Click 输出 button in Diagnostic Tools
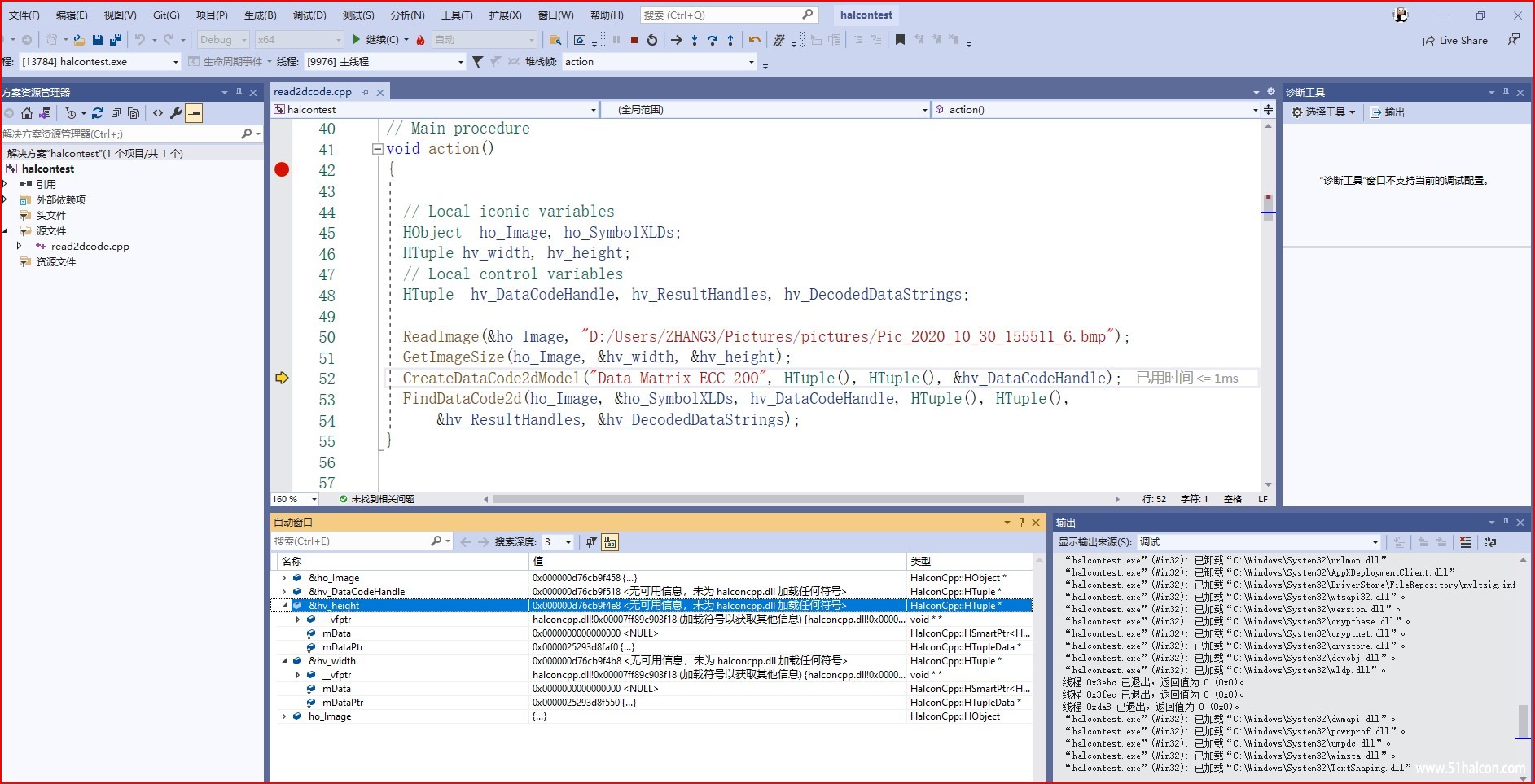The image size is (1535, 784). 1388,112
